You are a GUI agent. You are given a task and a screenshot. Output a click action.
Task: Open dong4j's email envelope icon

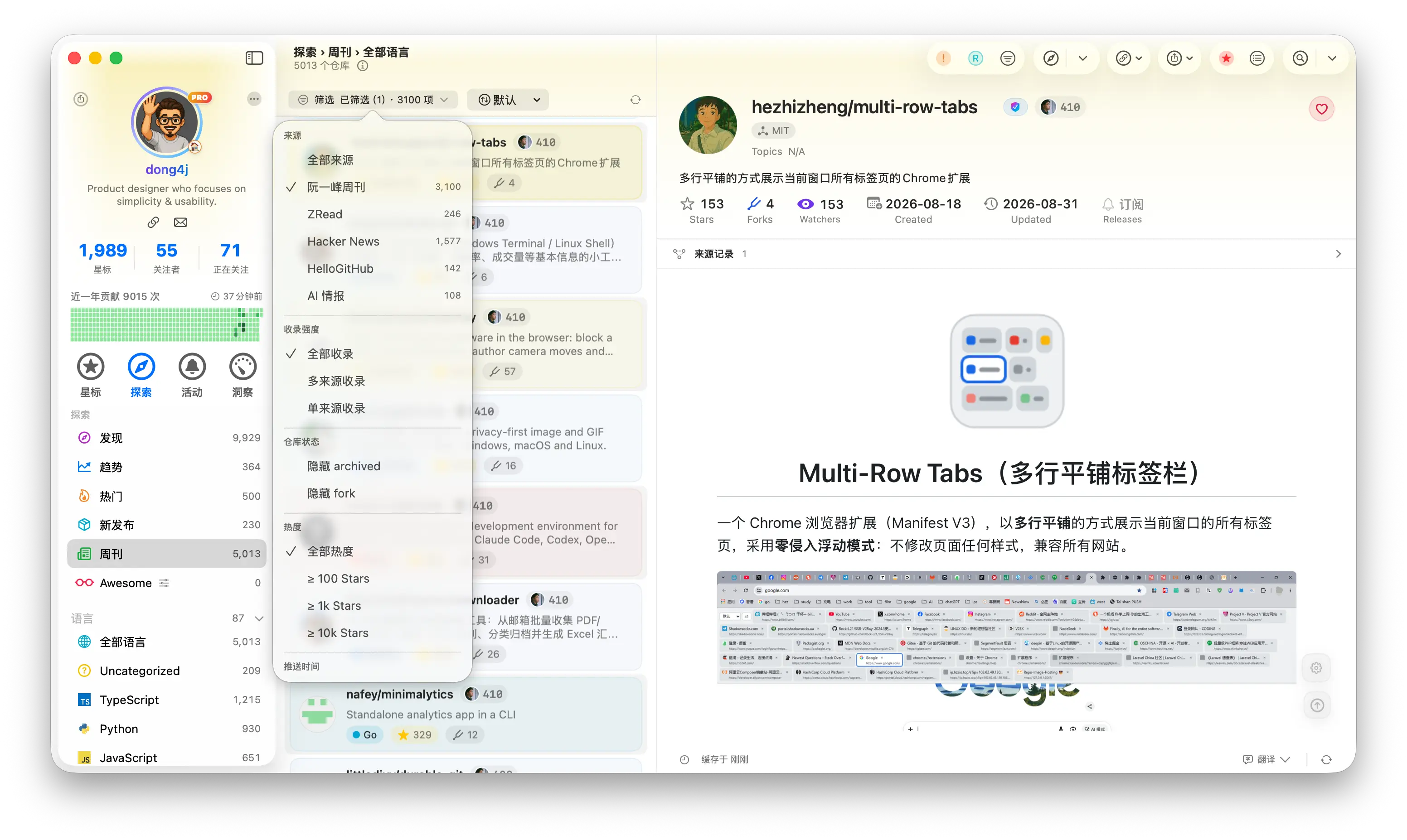[x=180, y=222]
